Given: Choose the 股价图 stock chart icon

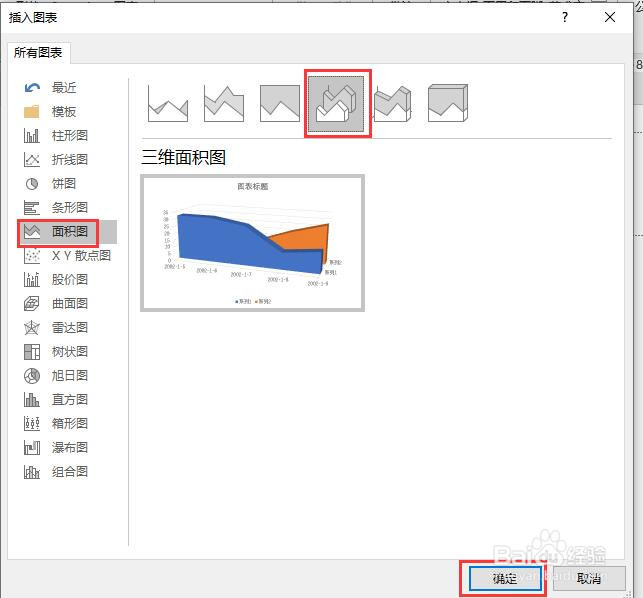Looking at the screenshot, I should (x=32, y=280).
